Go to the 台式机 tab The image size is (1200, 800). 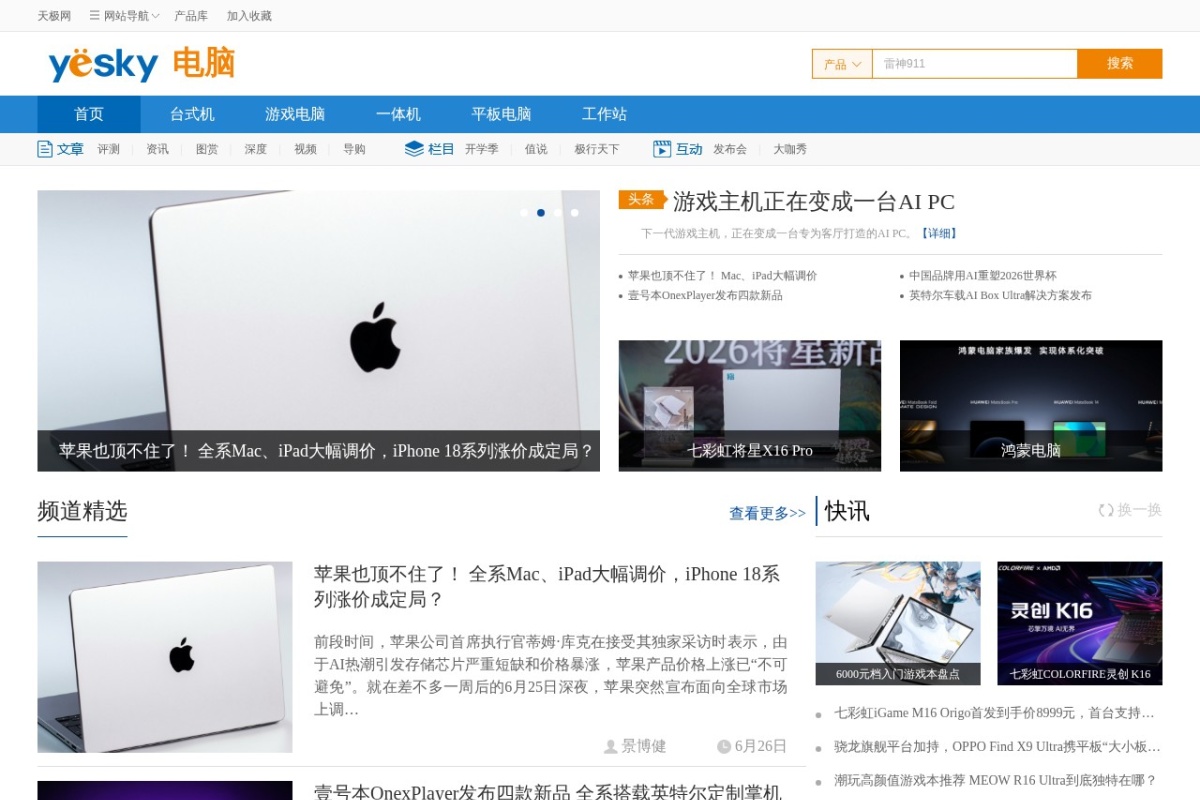192,114
